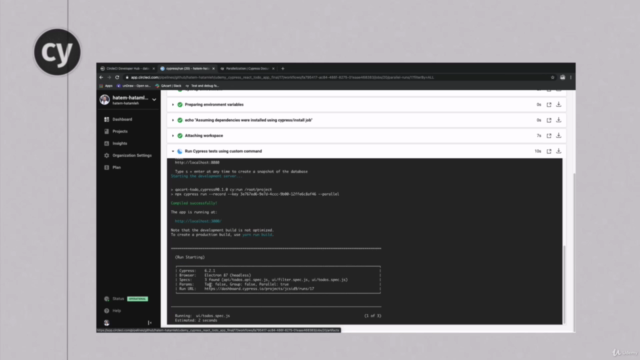Open the Apps bookmark
The width and height of the screenshot is (640, 360).
(106, 86)
